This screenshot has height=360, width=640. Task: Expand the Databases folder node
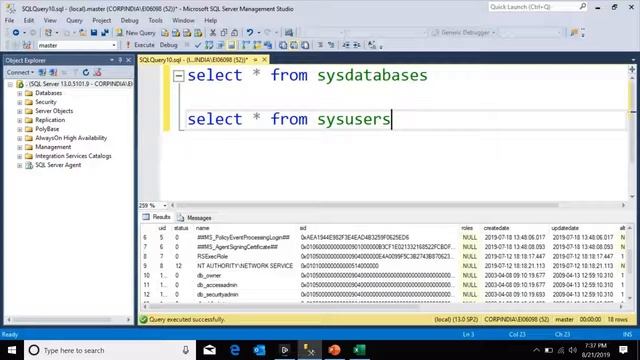20,93
